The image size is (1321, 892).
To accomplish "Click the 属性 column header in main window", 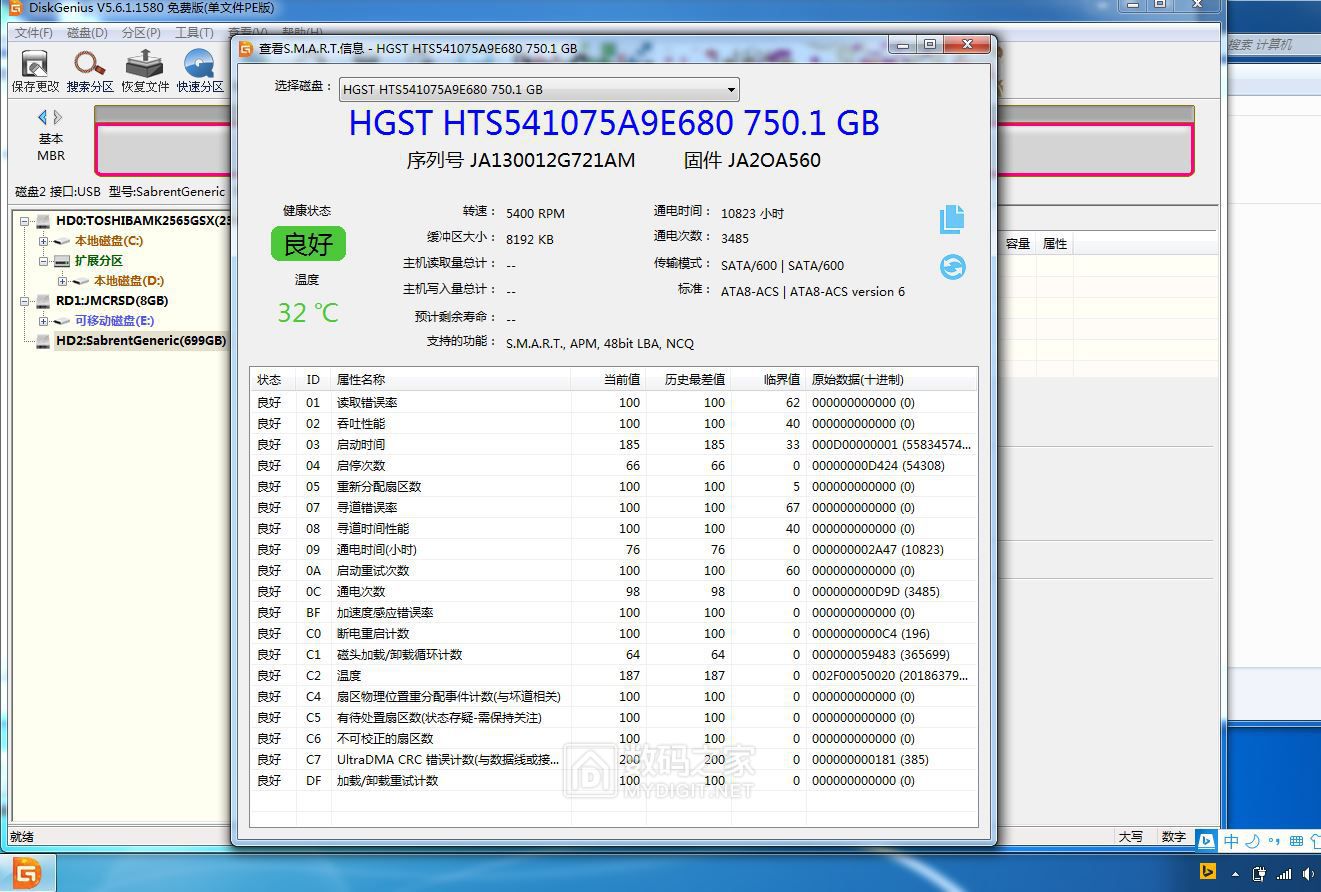I will (1055, 244).
